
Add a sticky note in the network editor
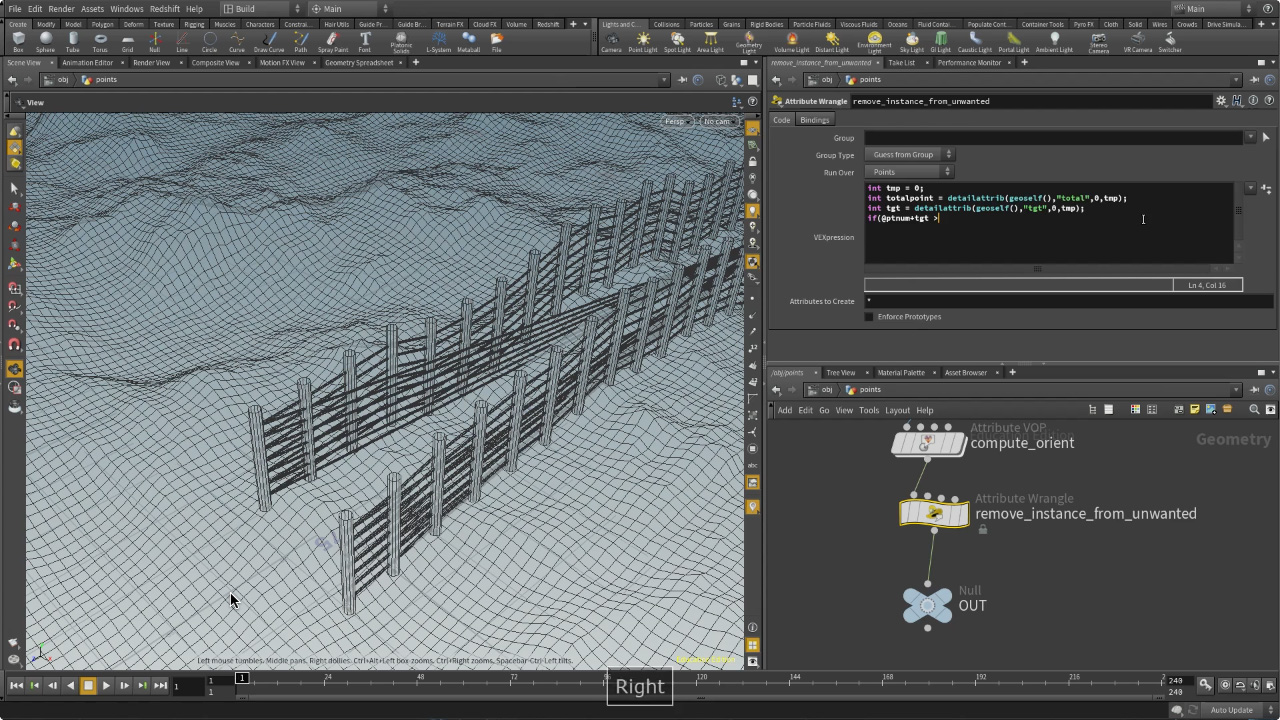(1192, 409)
